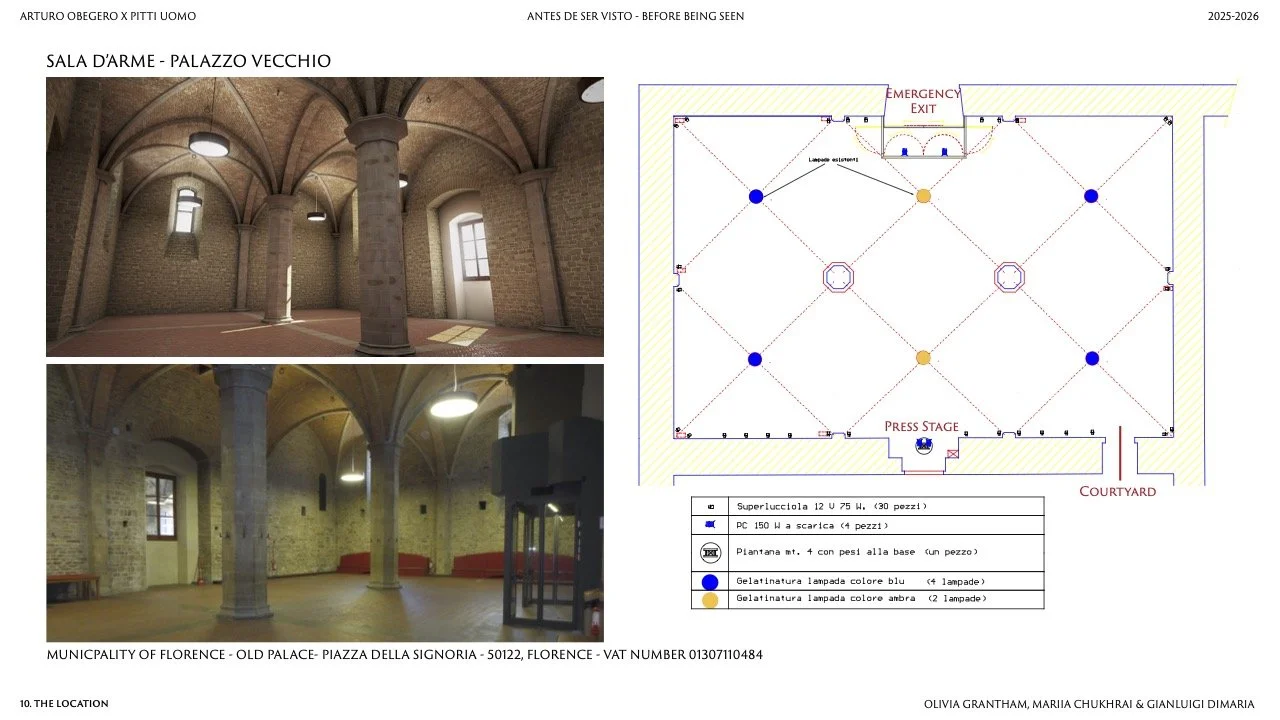Click the Superlucciola legend symbol

pos(710,507)
